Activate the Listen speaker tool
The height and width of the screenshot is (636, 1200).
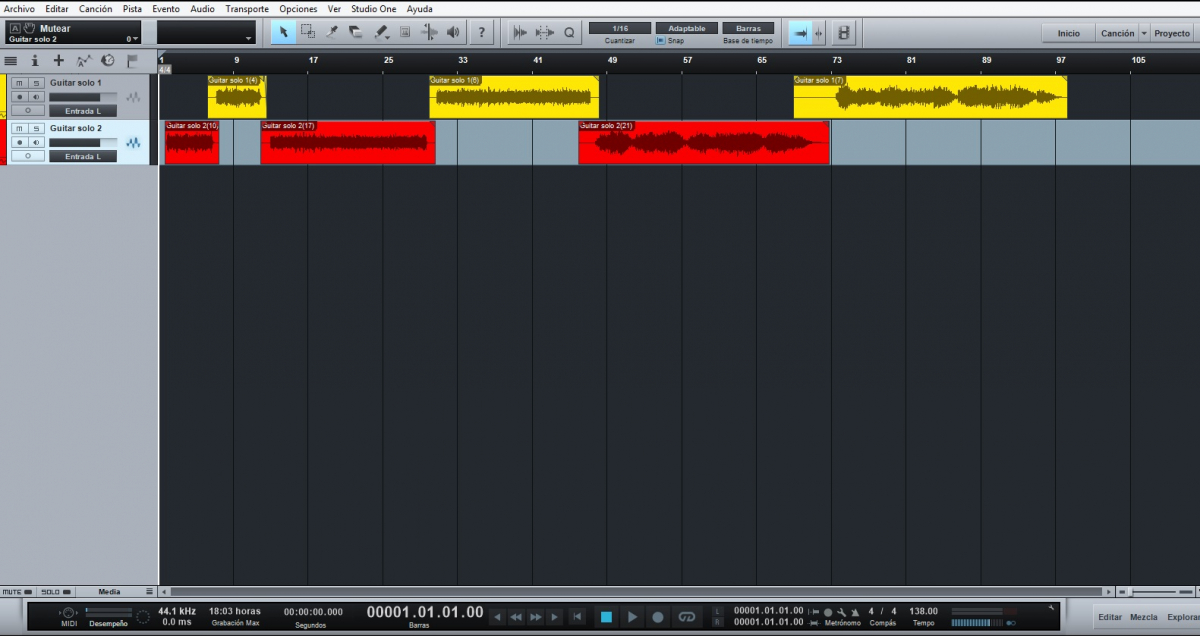click(453, 32)
